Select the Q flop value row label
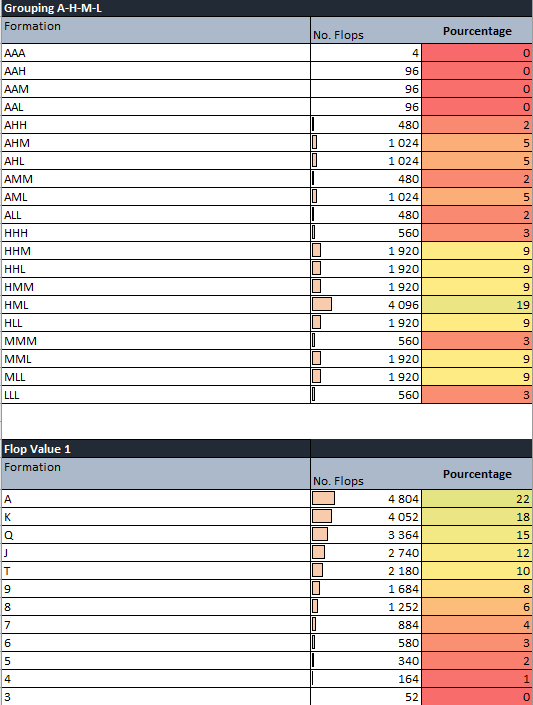Image resolution: width=533 pixels, height=705 pixels. [x=156, y=535]
